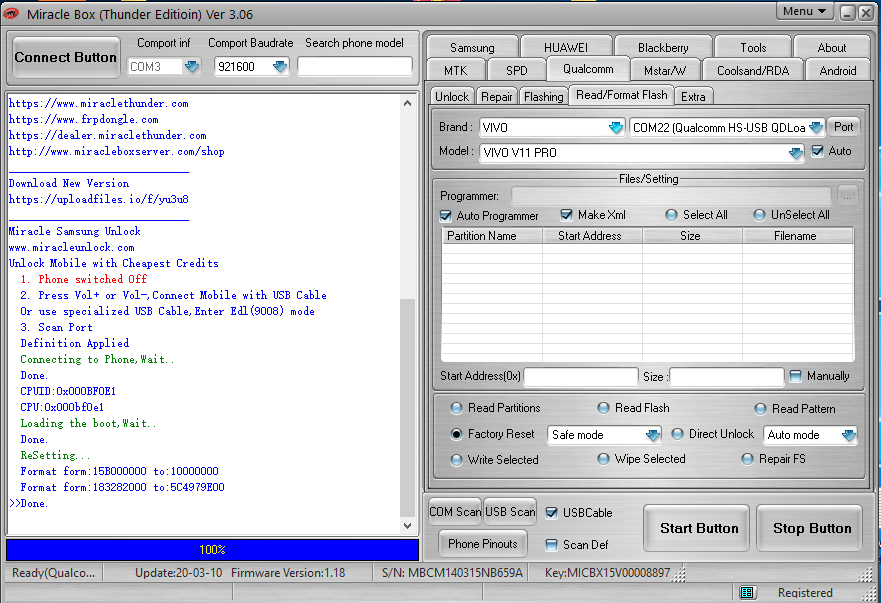Open the Tools tab
881x603 pixels.
(x=753, y=48)
